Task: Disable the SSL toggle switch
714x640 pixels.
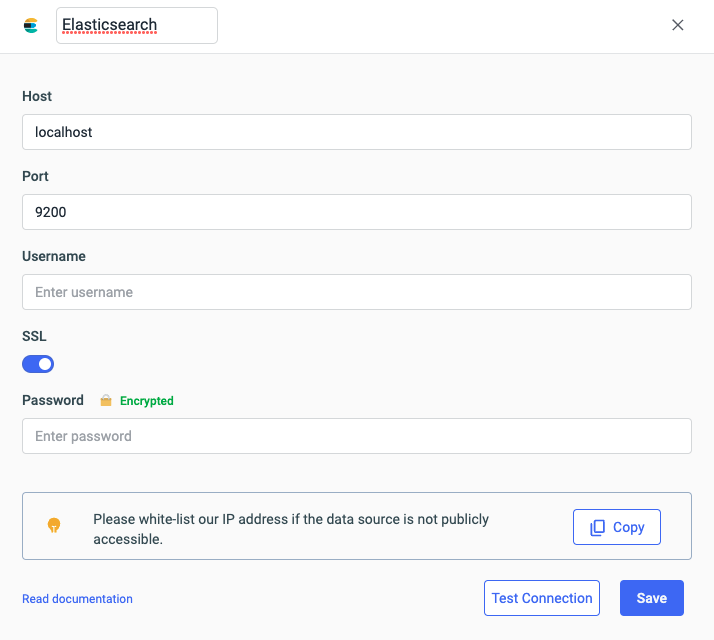Action: [38, 364]
